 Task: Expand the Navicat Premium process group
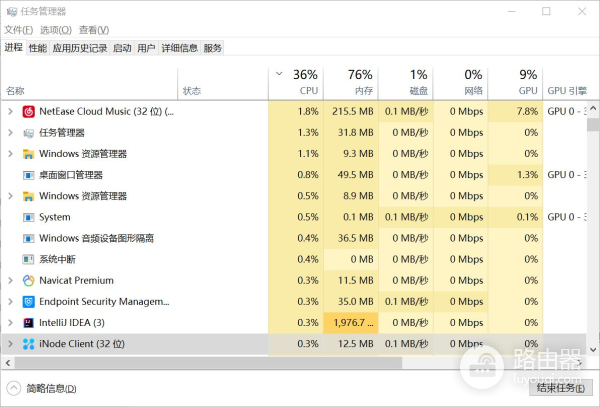click(10, 280)
